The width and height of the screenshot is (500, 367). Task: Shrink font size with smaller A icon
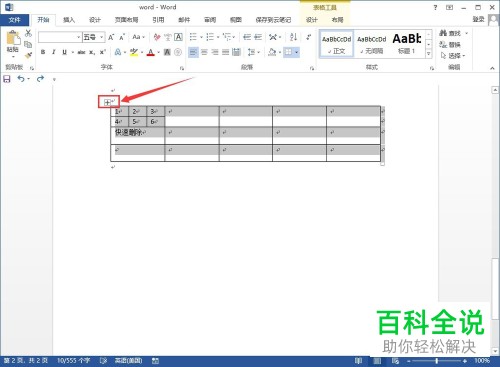click(122, 37)
